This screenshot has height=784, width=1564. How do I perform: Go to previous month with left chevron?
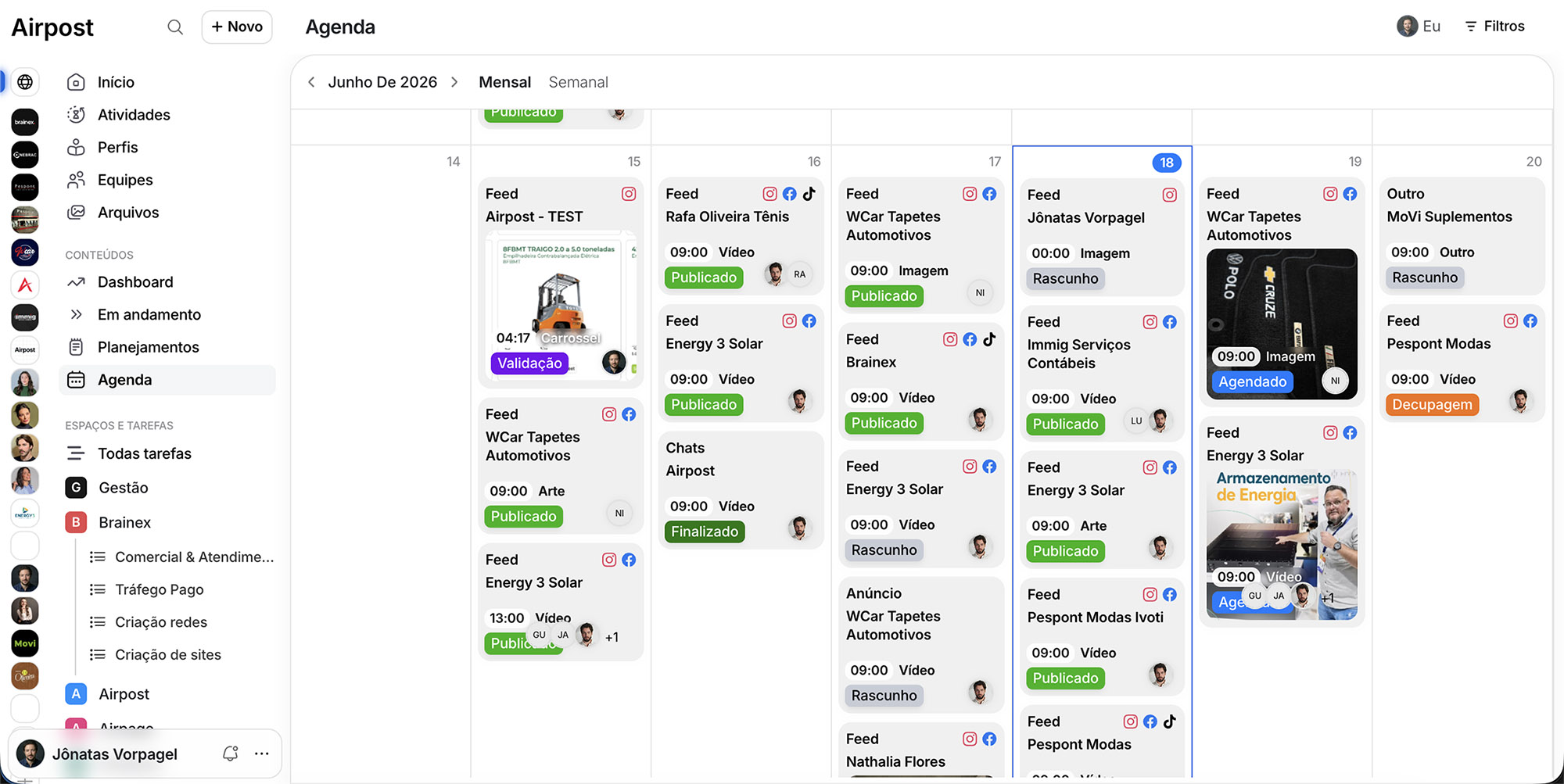click(x=311, y=82)
